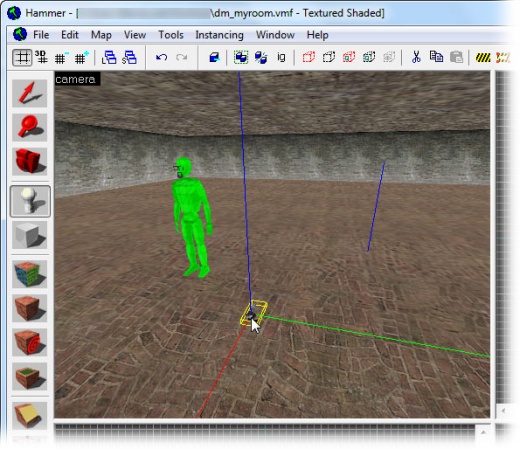Select the Camera tool
The width and height of the screenshot is (520, 449).
pos(30,162)
